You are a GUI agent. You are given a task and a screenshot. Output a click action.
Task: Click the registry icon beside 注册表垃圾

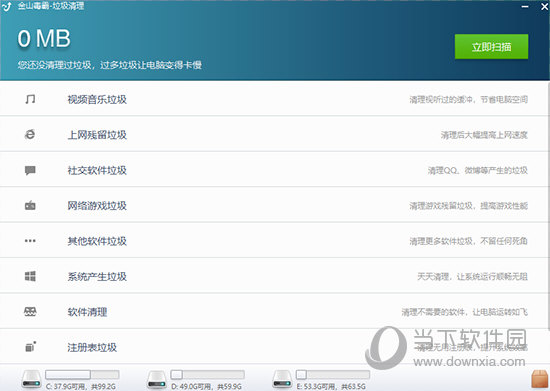tap(31, 347)
